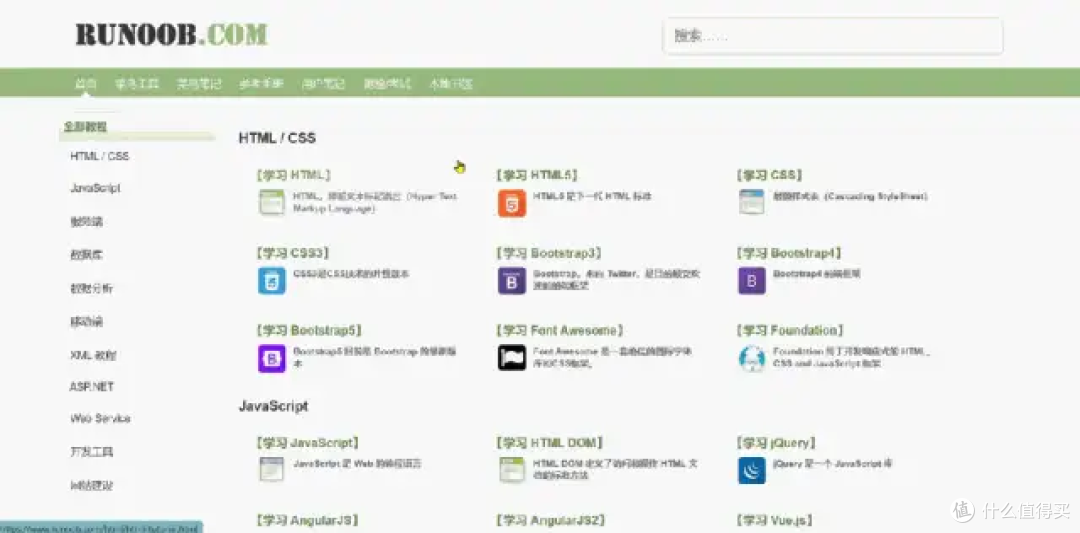The image size is (1080, 533).
Task: Click the Bootstrap5 violet B icon
Action: click(271, 358)
